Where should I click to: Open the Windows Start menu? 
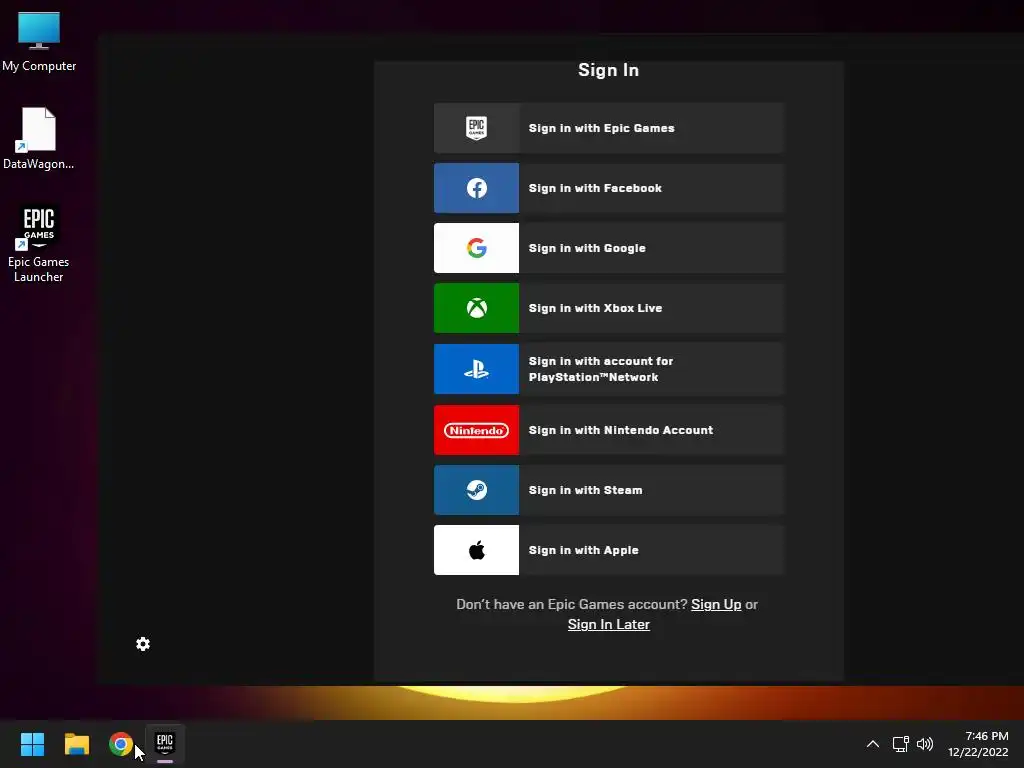(x=32, y=744)
